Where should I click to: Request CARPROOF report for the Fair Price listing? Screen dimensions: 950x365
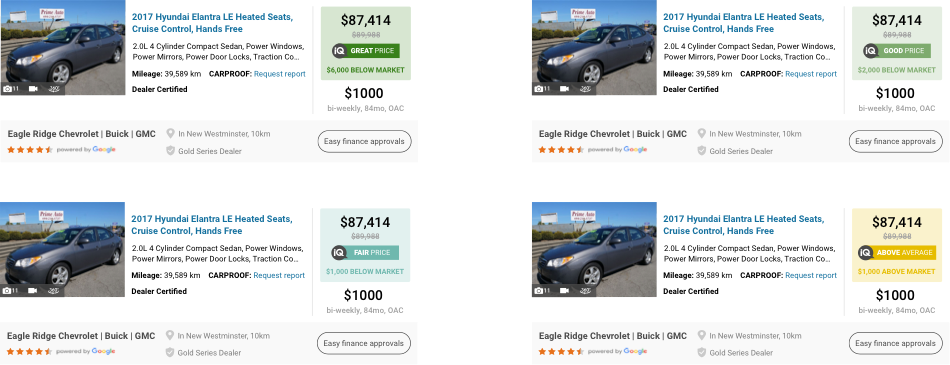point(279,275)
